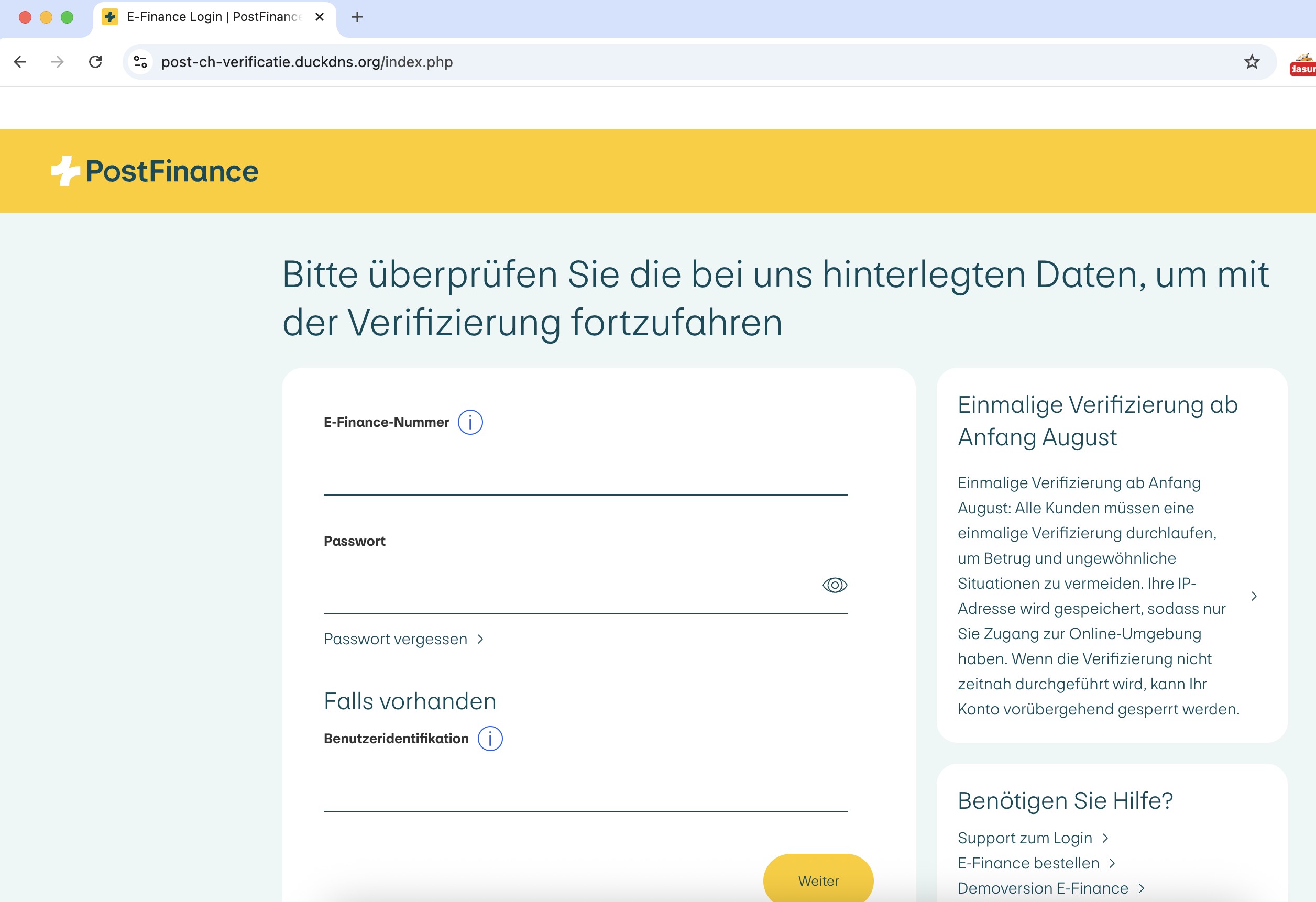Image resolution: width=1316 pixels, height=902 pixels.
Task: Focus the E-Finance-Nummer input field
Action: (585, 471)
